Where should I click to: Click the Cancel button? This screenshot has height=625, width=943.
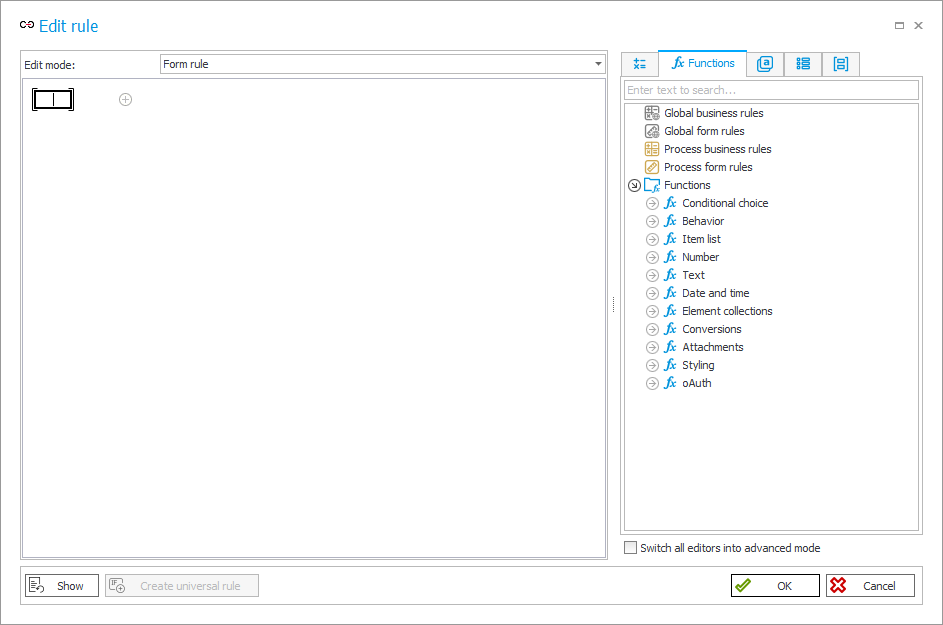click(x=870, y=586)
